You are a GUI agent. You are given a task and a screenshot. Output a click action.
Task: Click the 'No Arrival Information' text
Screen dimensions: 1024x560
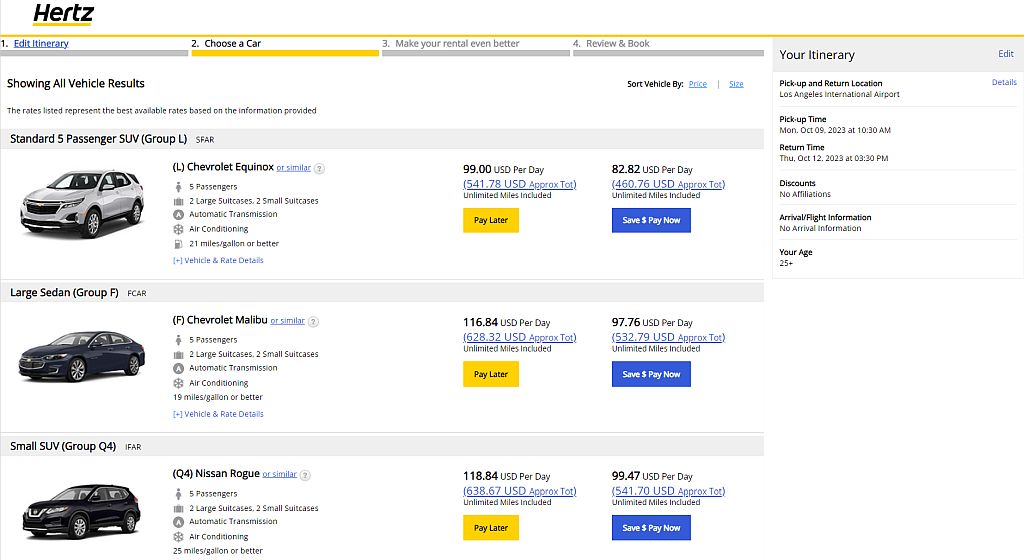(x=820, y=228)
